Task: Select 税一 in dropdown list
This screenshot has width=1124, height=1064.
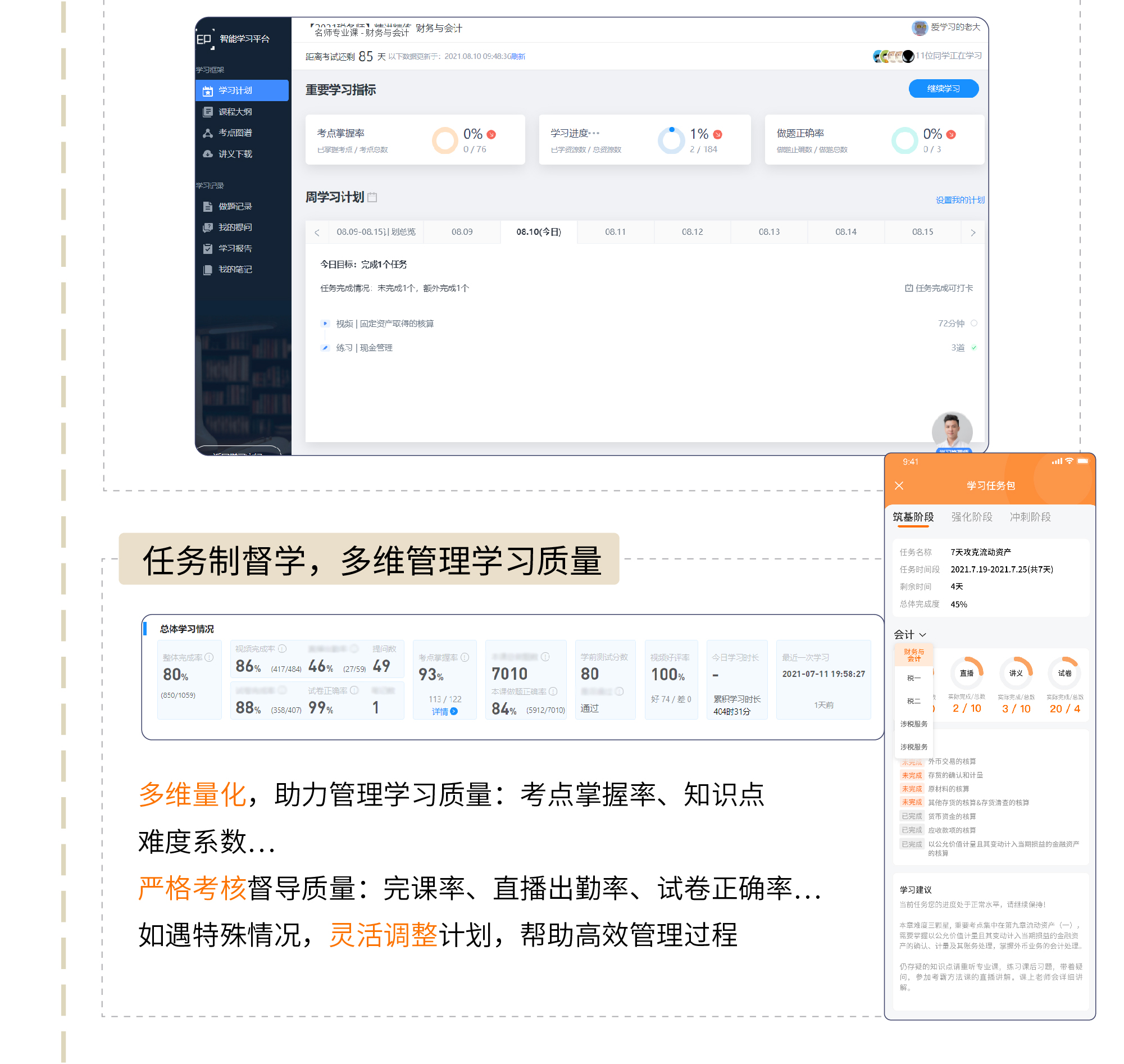Action: pyautogui.click(x=914, y=679)
